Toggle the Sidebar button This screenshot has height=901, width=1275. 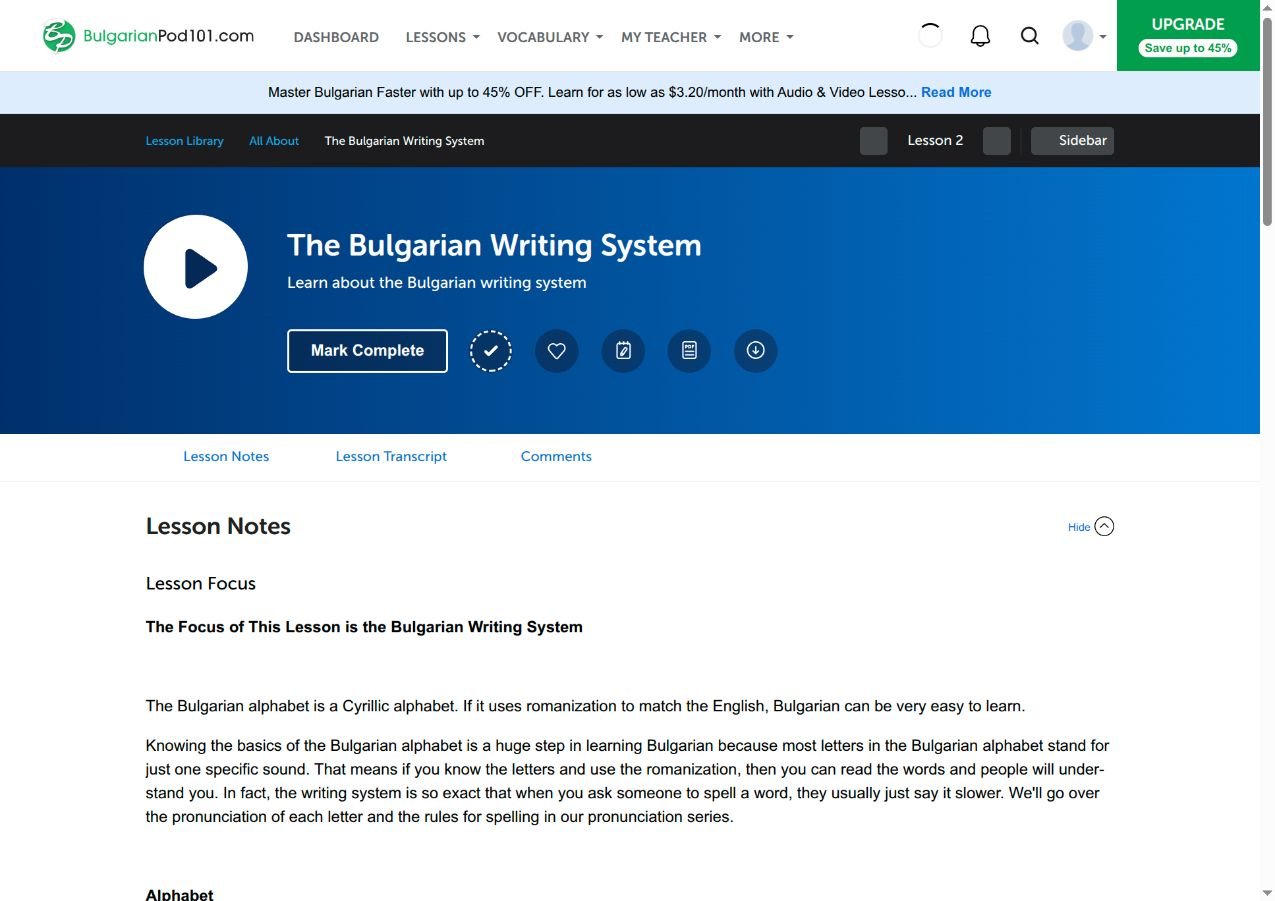point(1072,141)
